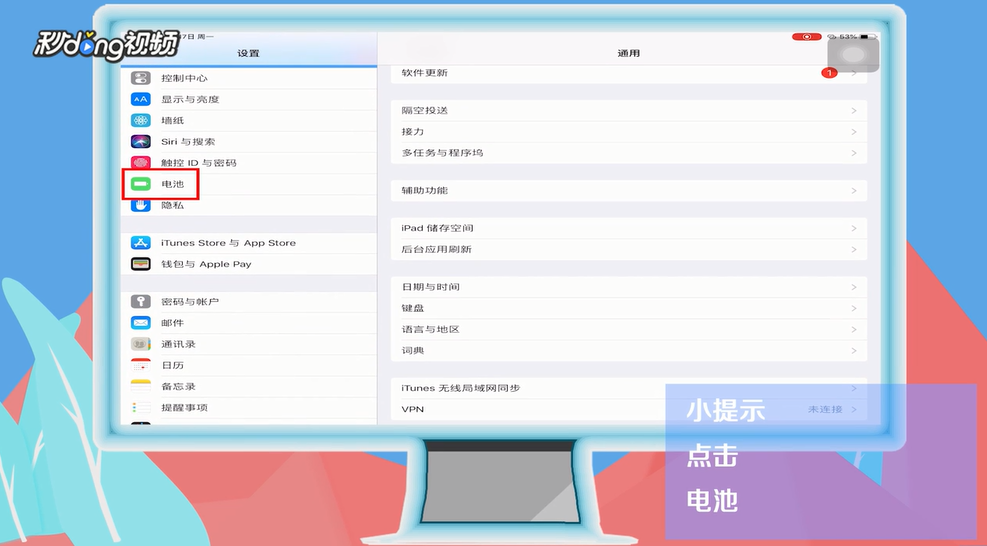Tap the Display & Brightness AA icon
Image resolution: width=987 pixels, height=546 pixels.
[x=140, y=100]
